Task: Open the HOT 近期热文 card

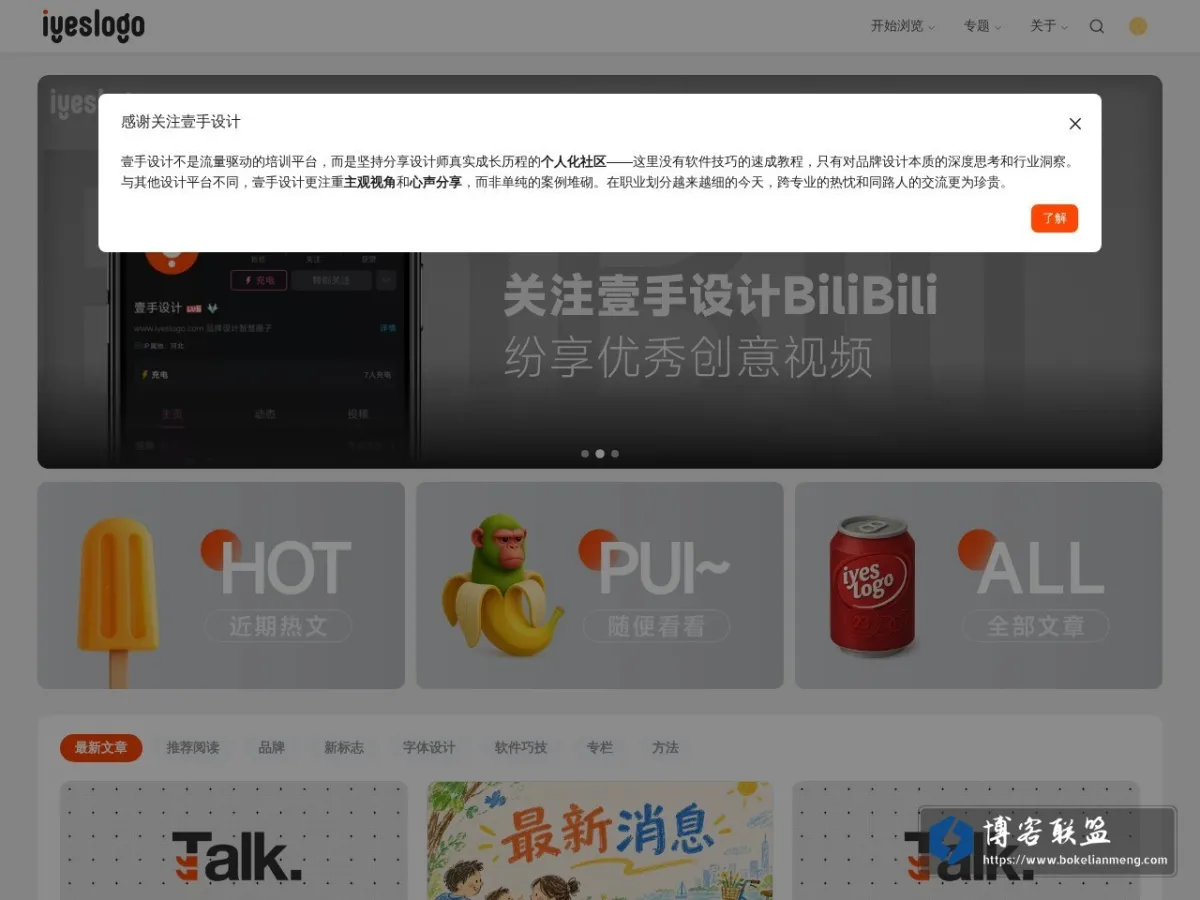Action: click(x=221, y=586)
